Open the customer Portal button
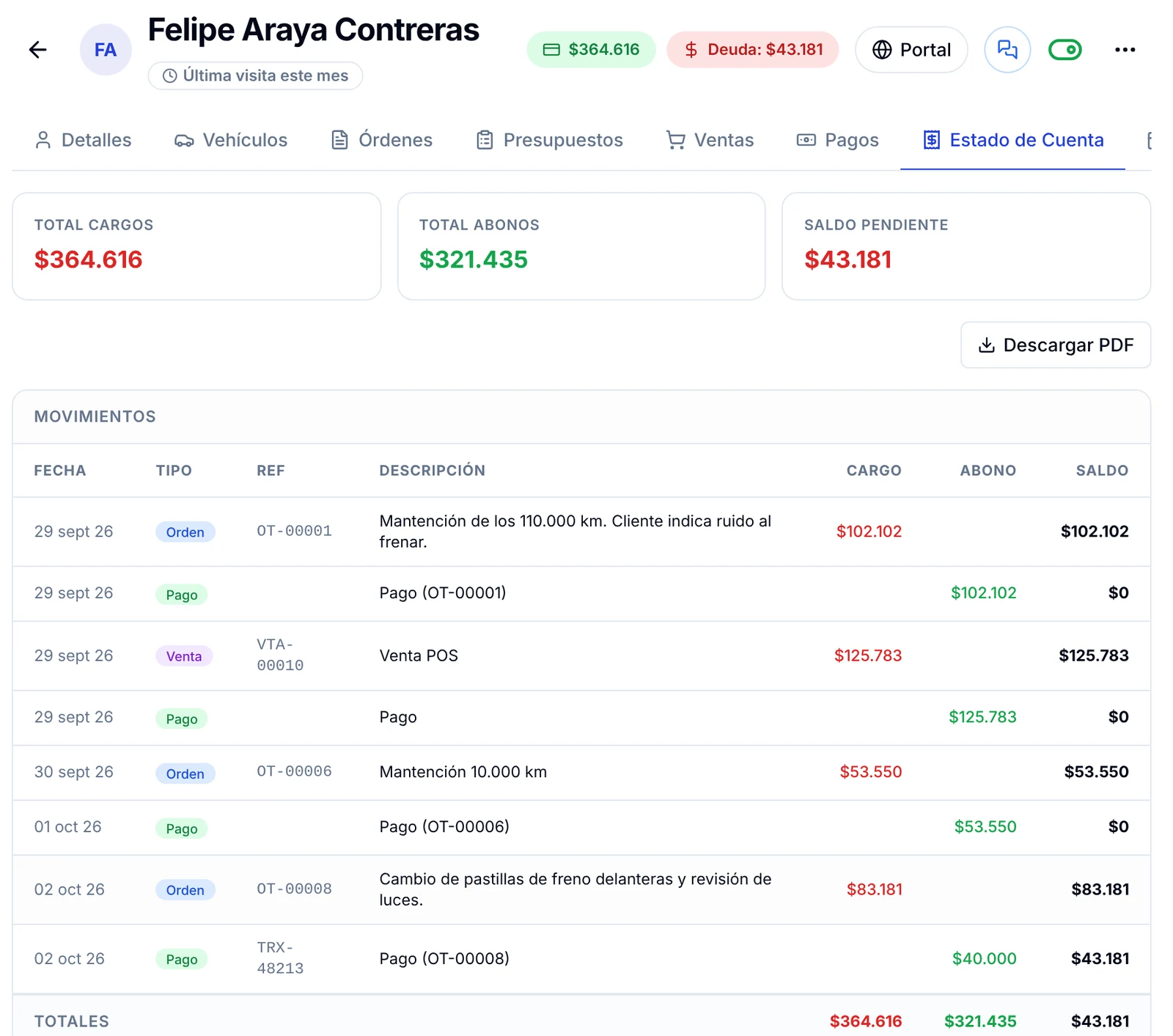Viewport: 1173px width, 1036px height. pyautogui.click(x=911, y=50)
